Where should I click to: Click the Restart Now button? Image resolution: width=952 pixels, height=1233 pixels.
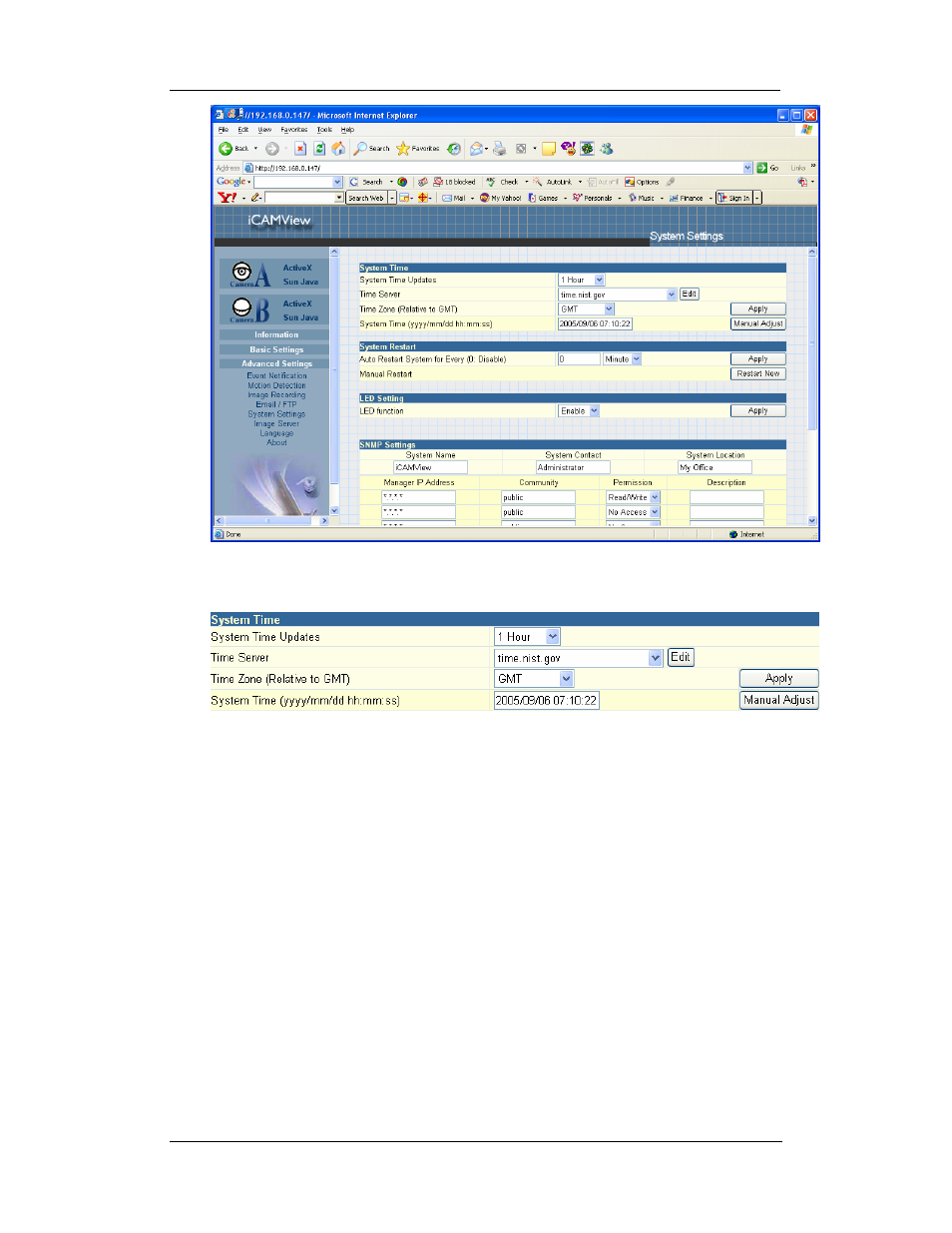pyautogui.click(x=758, y=374)
